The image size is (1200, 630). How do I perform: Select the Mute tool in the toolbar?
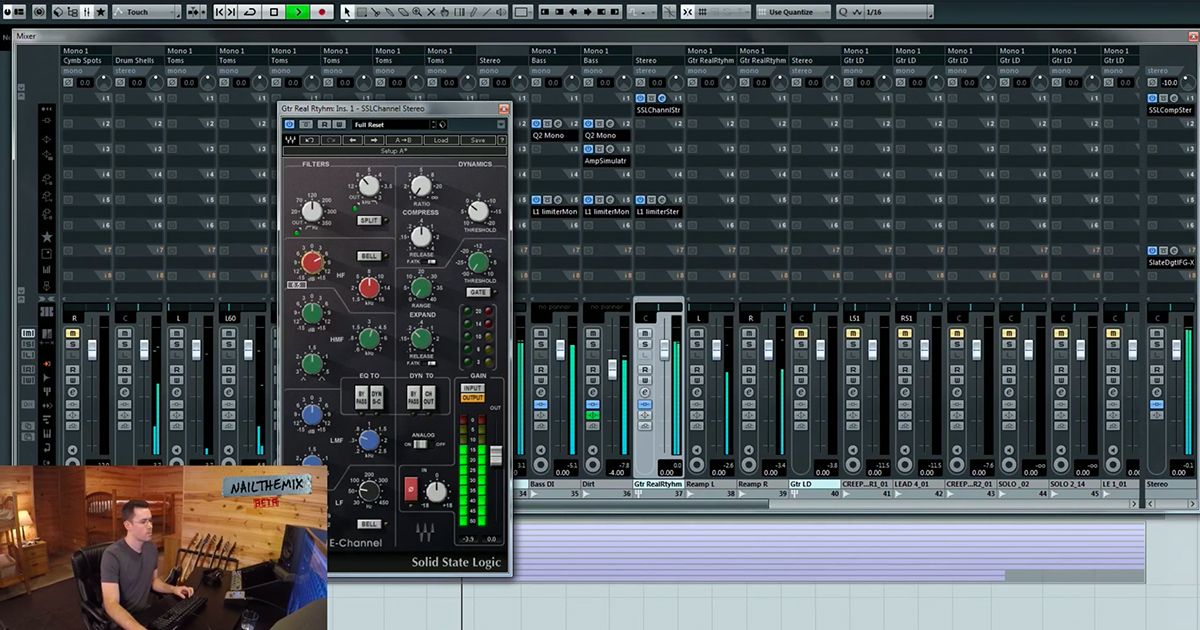[432, 12]
